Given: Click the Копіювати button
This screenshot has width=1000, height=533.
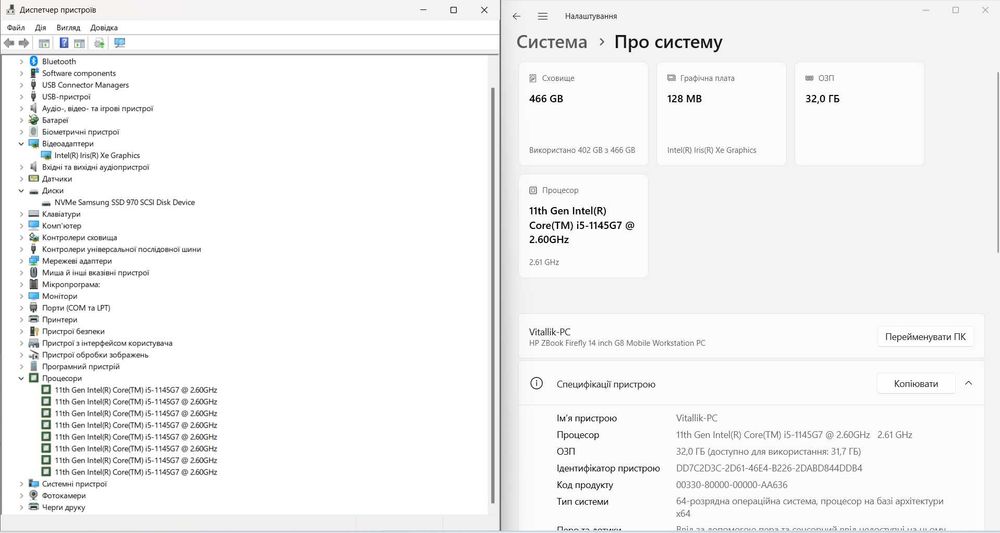Looking at the screenshot, I should (x=916, y=384).
